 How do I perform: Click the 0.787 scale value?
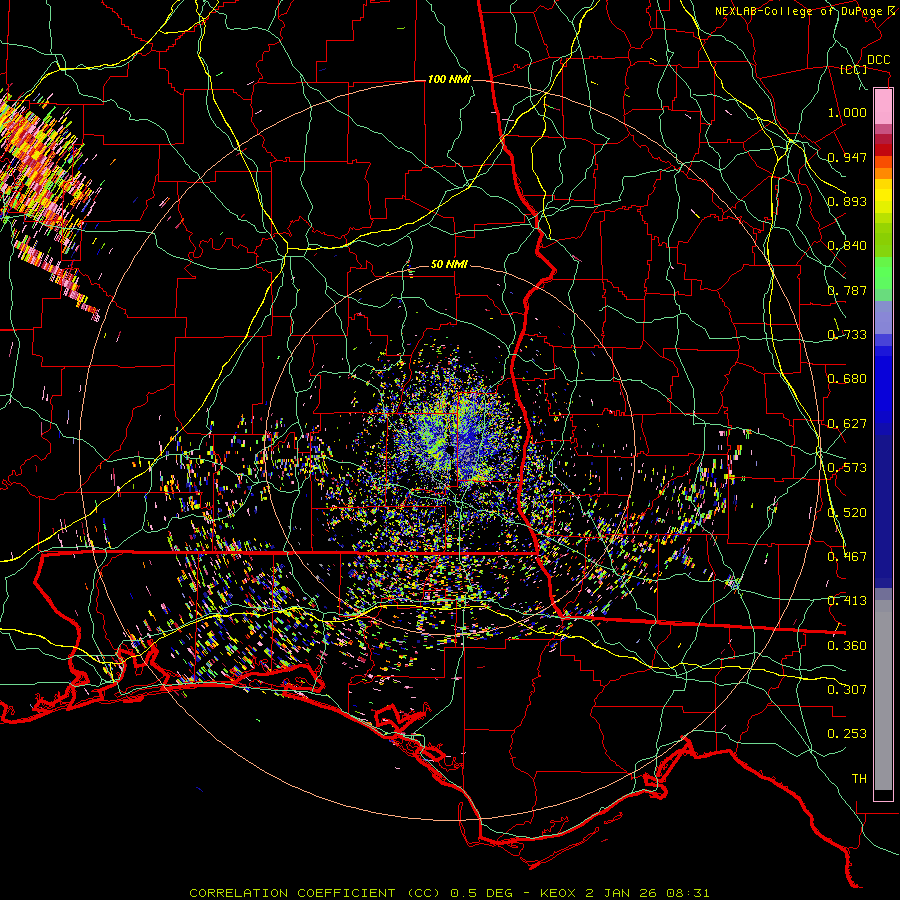[847, 290]
